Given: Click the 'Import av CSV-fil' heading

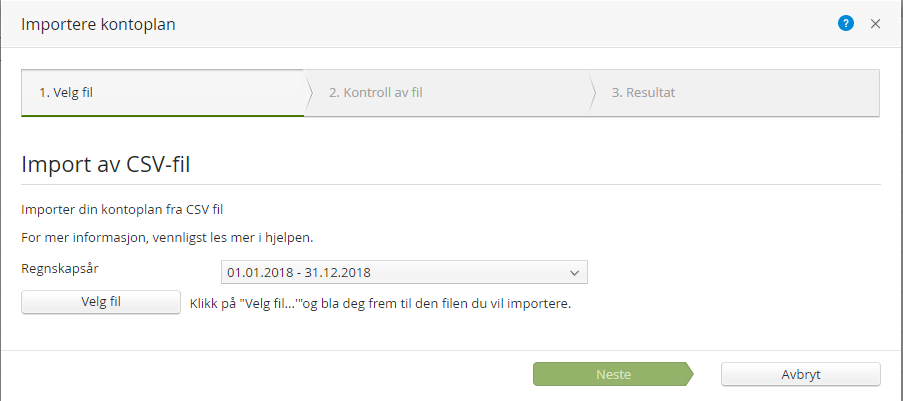Looking at the screenshot, I should [x=113, y=164].
